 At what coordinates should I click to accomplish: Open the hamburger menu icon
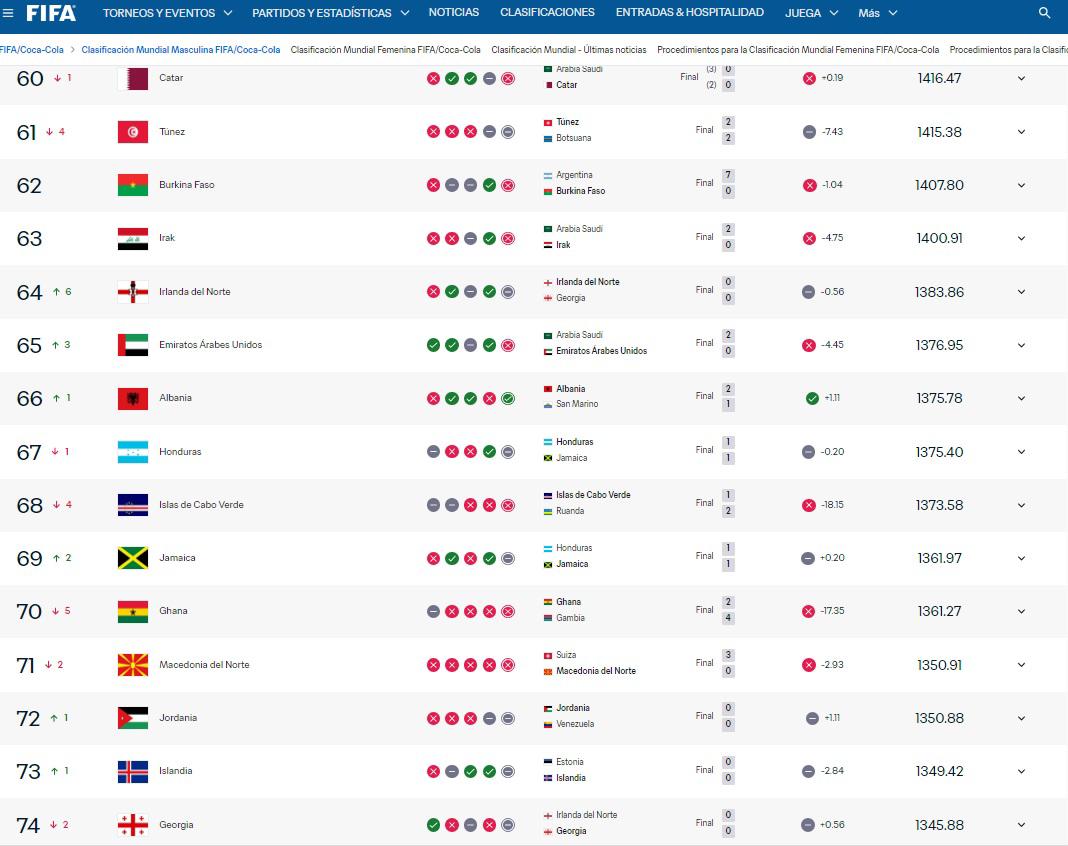point(8,13)
